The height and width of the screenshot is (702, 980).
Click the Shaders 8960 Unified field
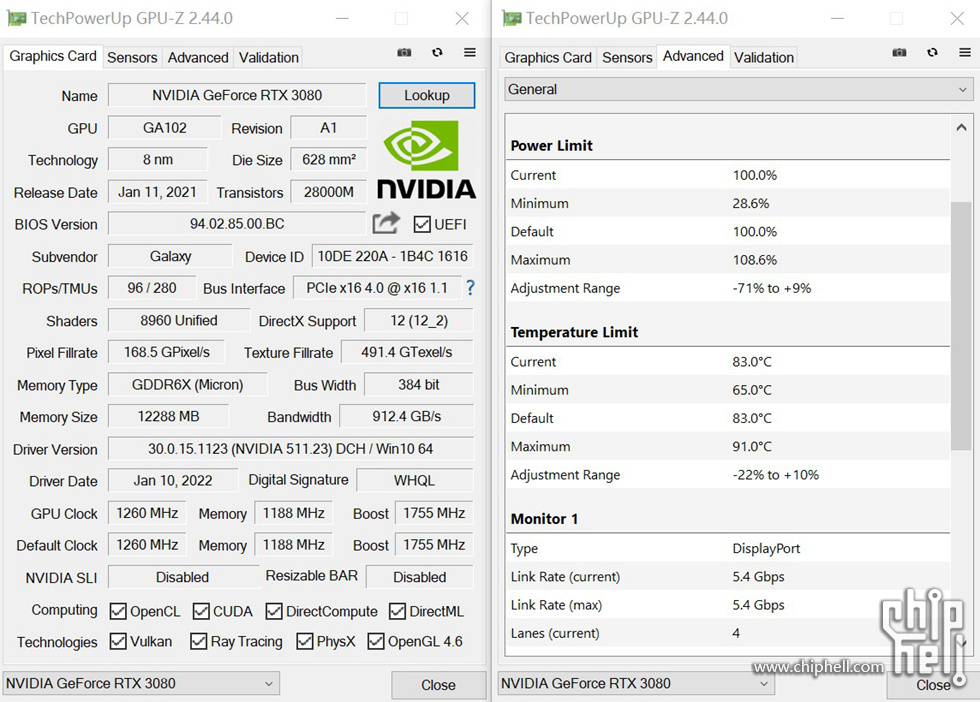click(179, 320)
